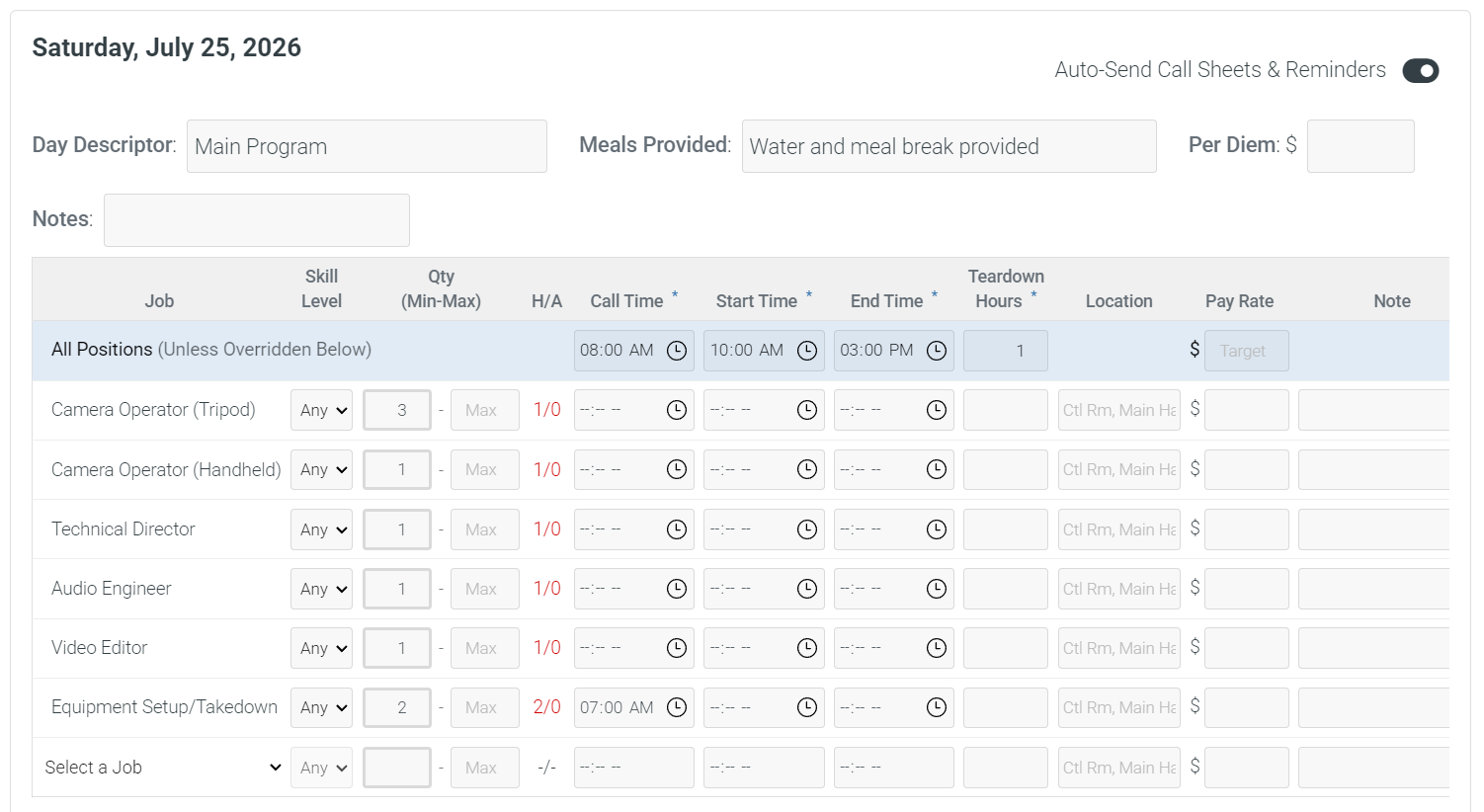Click clock icon in Camera Operator (Handheld) start time

(x=807, y=470)
